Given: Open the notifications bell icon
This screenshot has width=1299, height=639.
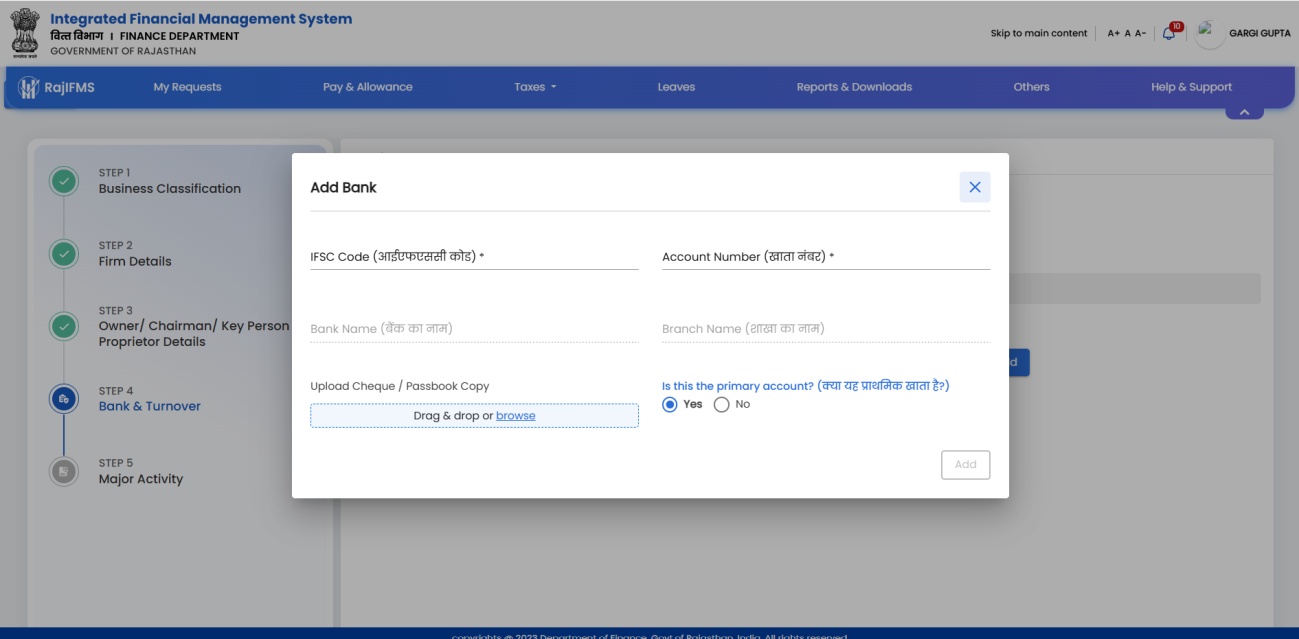Looking at the screenshot, I should pos(1169,33).
